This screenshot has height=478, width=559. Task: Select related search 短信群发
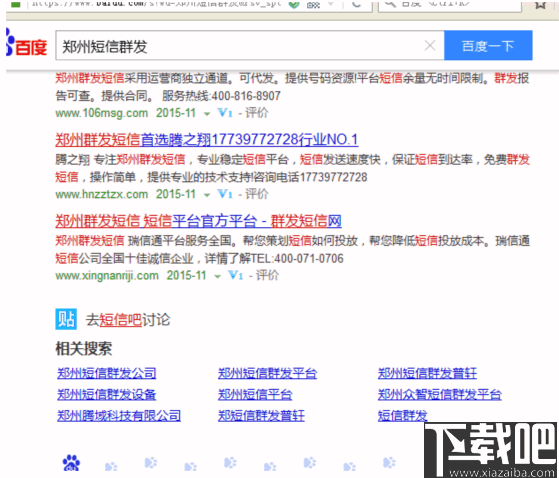[402, 416]
